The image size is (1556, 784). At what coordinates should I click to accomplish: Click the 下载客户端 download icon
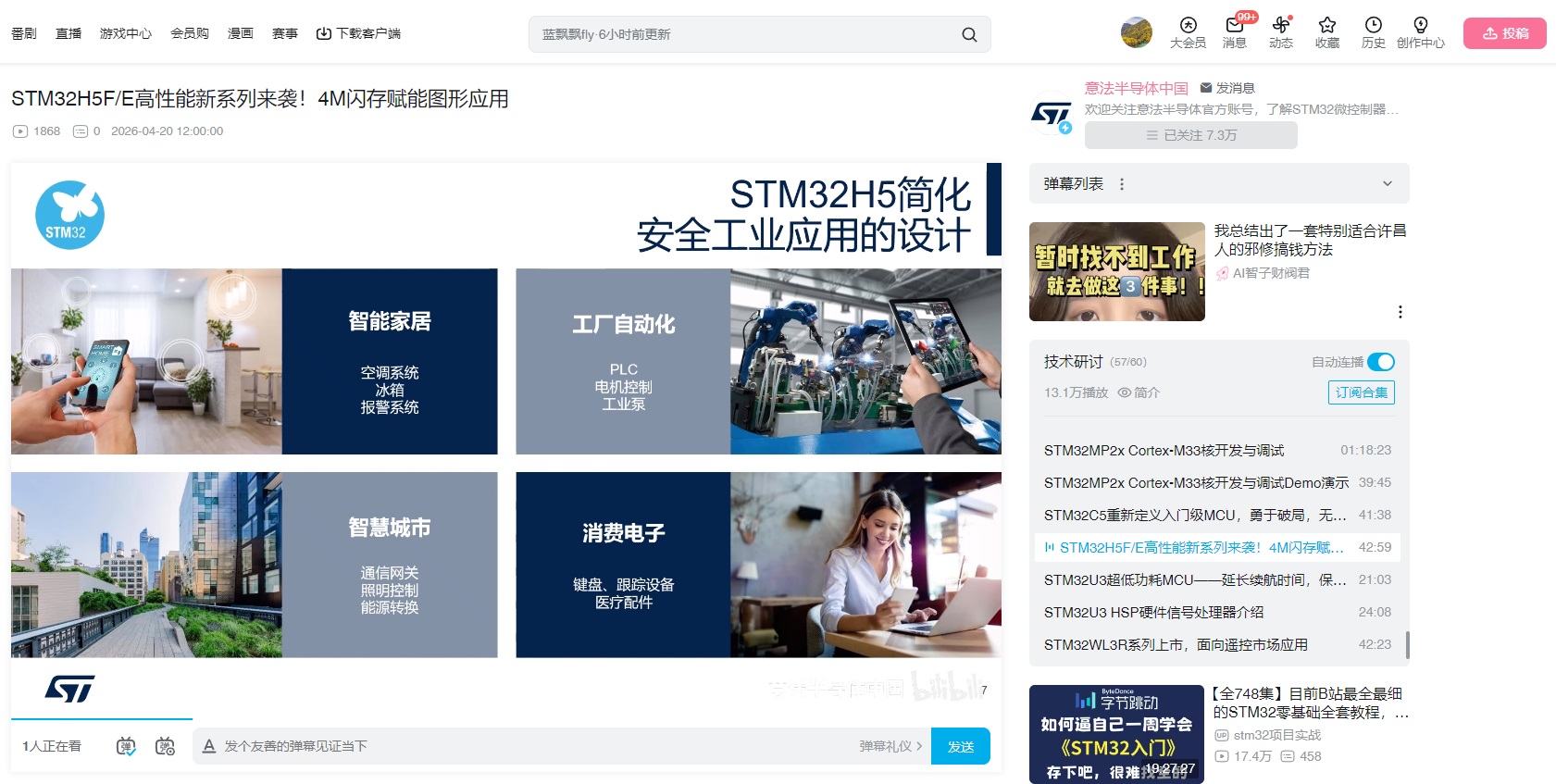(x=324, y=33)
